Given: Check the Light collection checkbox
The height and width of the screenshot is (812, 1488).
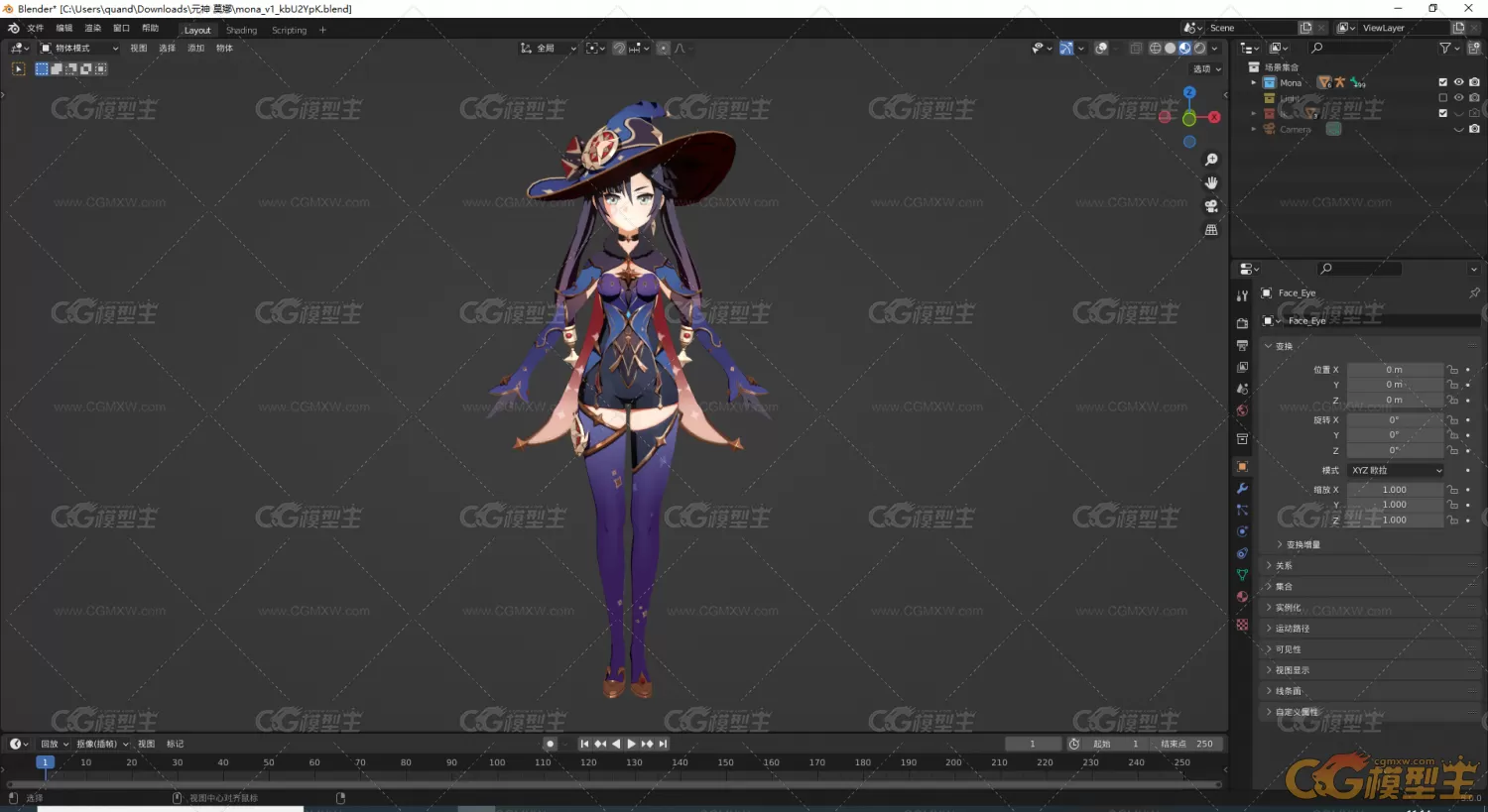Looking at the screenshot, I should point(1443,98).
